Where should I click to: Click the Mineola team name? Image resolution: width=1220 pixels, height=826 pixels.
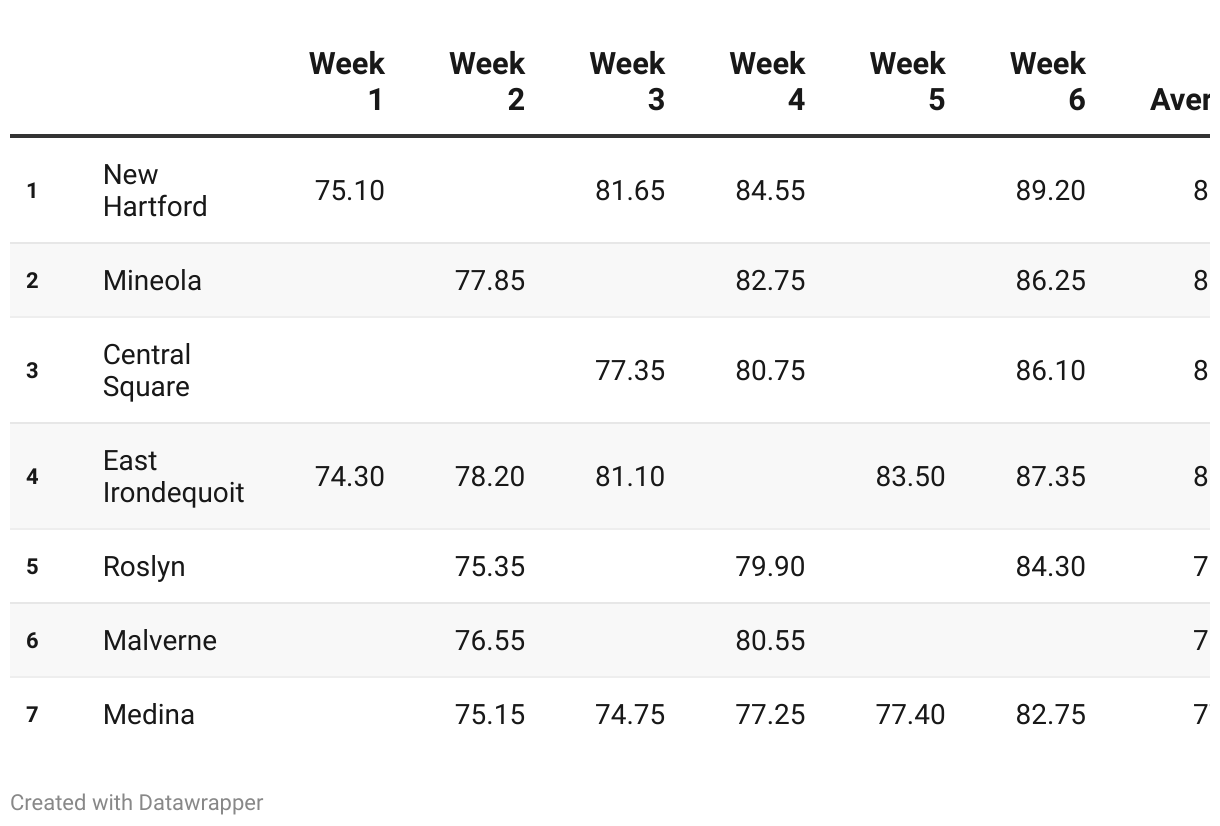pos(152,280)
